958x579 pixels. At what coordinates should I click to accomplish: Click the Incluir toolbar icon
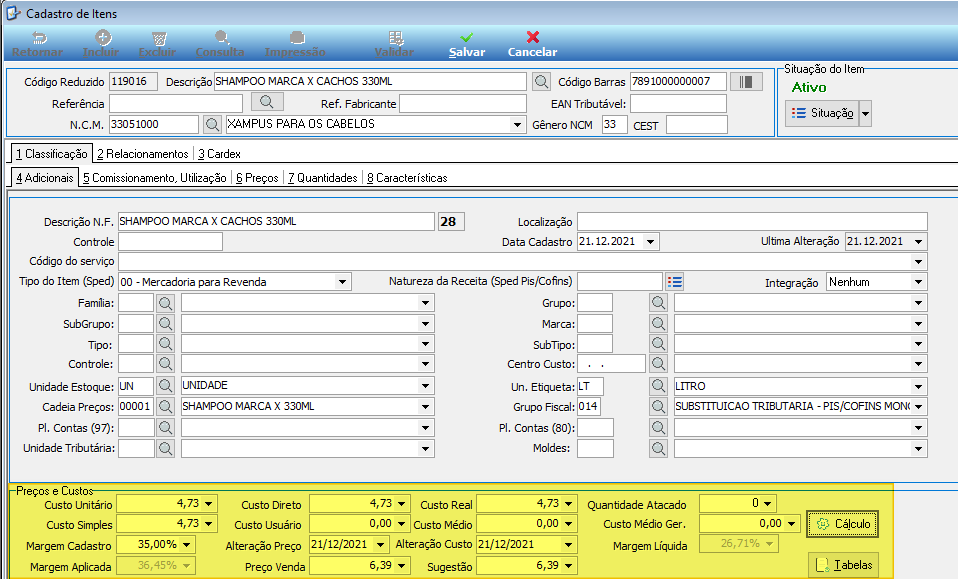pos(103,38)
